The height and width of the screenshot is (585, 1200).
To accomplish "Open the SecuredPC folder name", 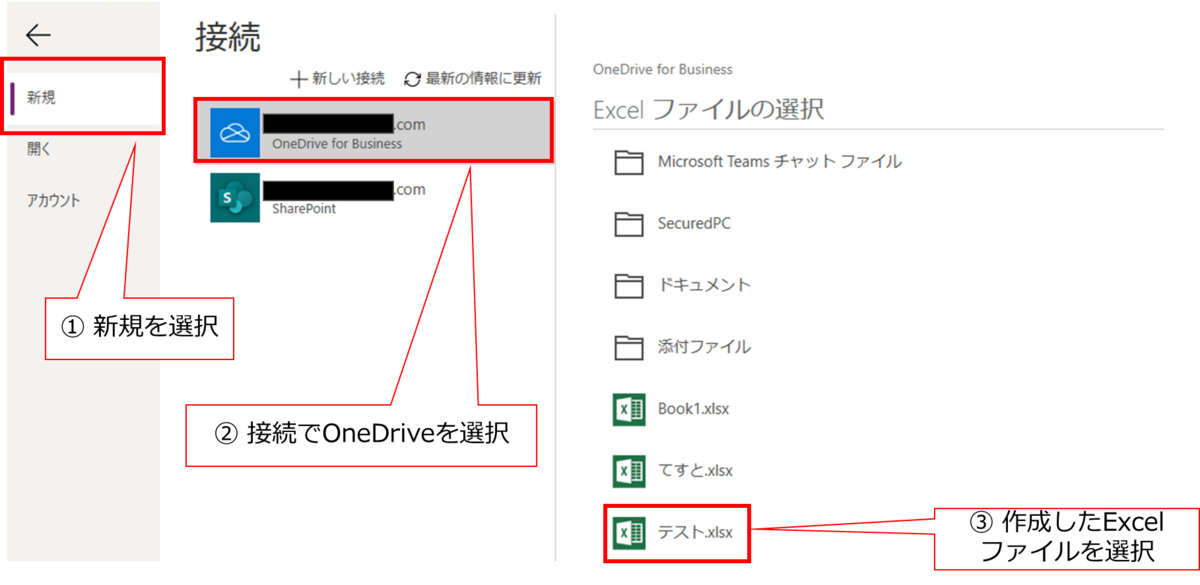I will (x=694, y=223).
